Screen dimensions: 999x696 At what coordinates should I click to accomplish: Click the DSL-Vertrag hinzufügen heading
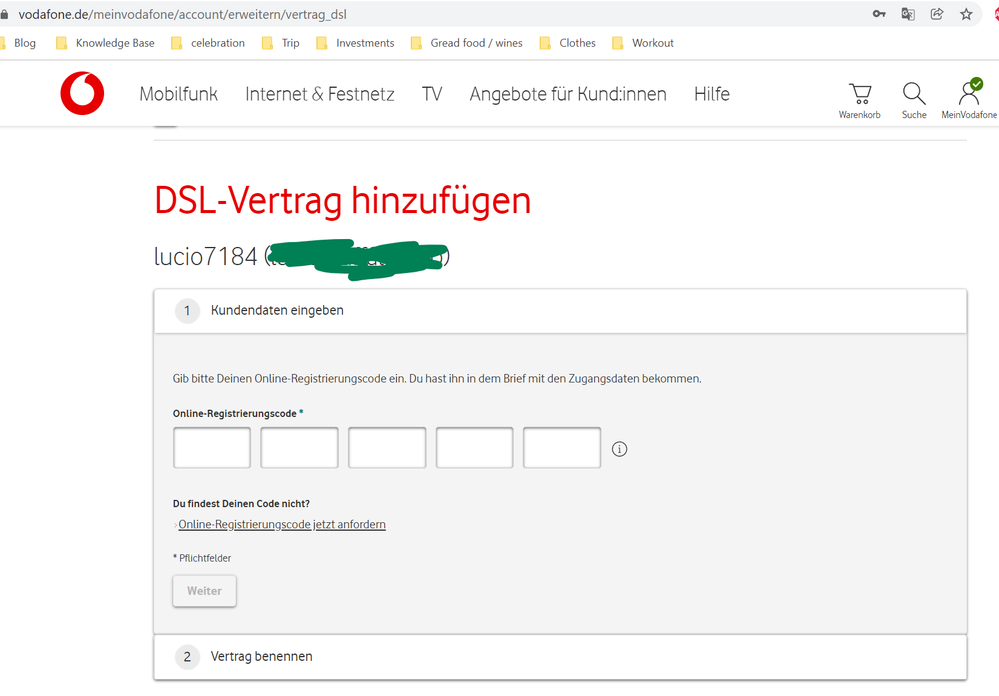coord(343,200)
